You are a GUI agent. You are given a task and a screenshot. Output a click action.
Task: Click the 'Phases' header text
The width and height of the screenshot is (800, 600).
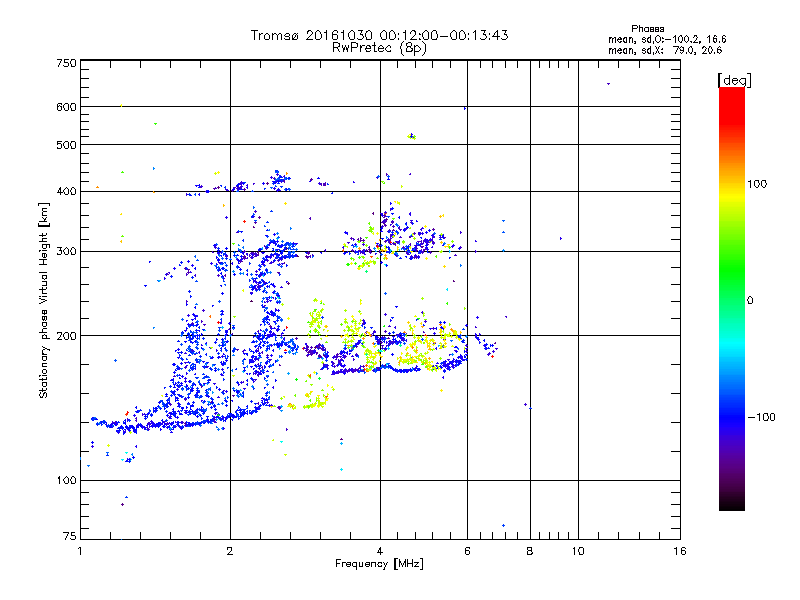tap(647, 29)
